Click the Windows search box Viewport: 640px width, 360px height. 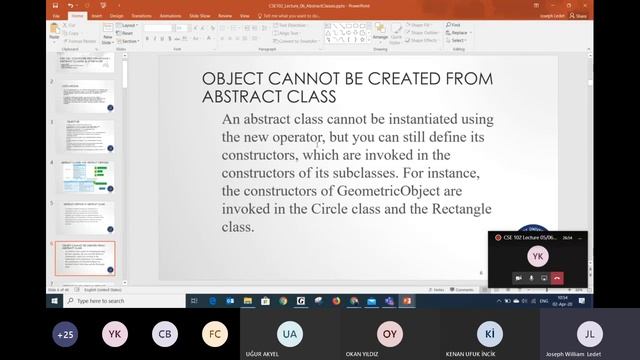tap(124, 301)
